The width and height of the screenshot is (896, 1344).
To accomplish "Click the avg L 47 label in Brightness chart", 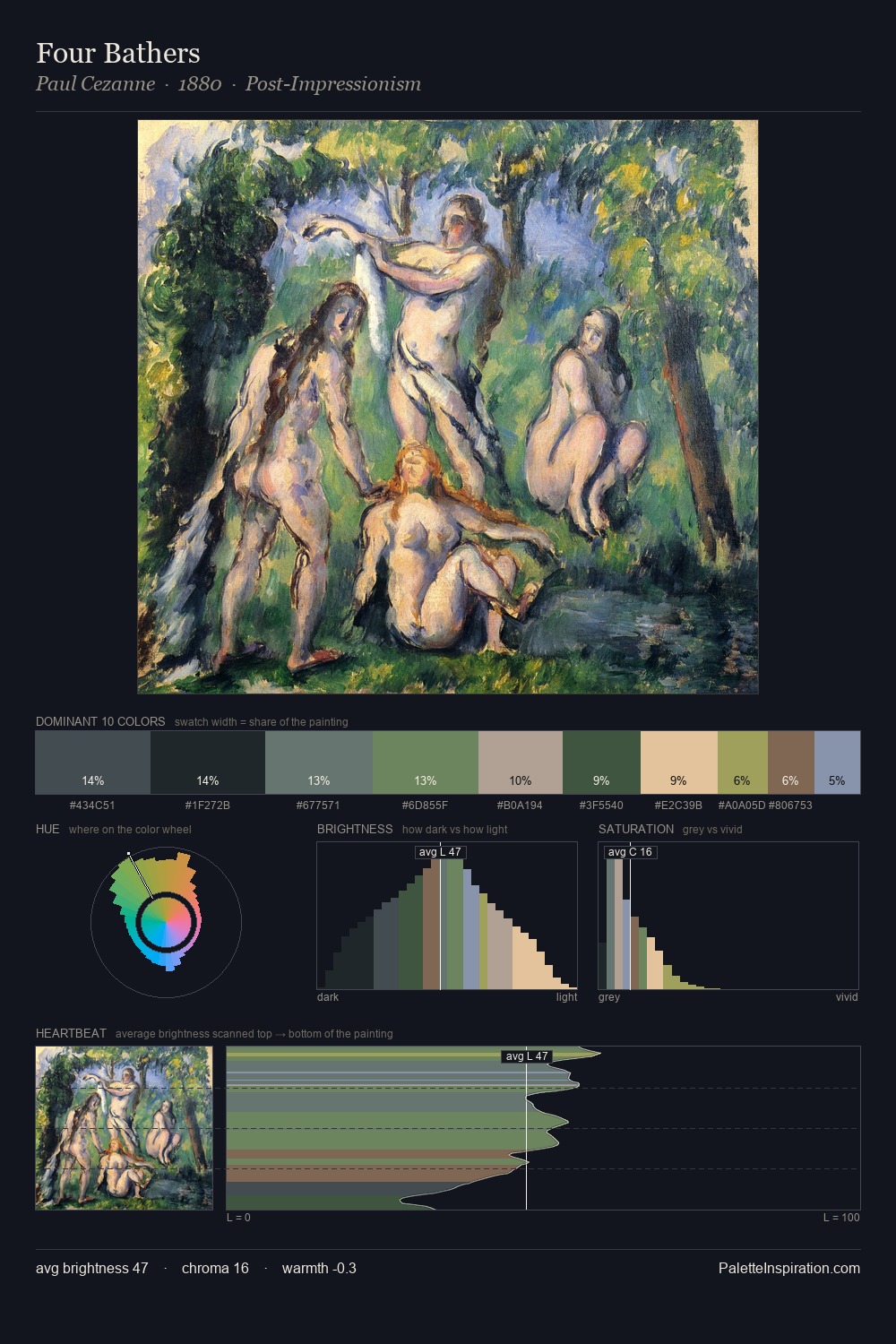I will click(440, 852).
